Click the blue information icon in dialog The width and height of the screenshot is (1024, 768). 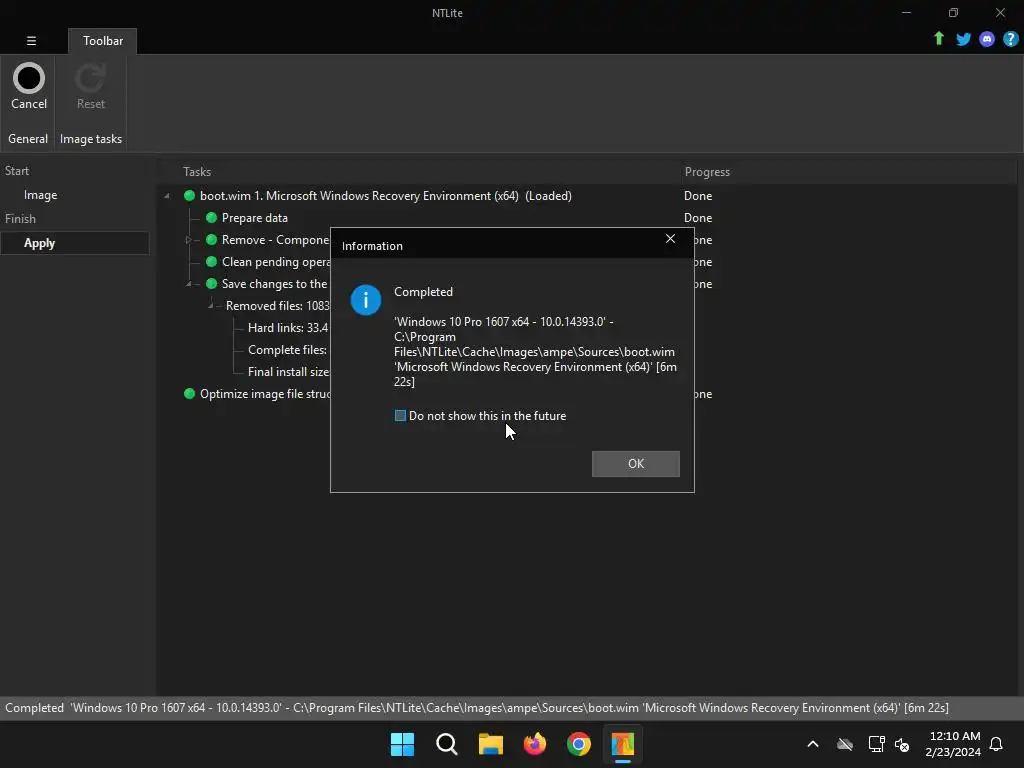[366, 300]
